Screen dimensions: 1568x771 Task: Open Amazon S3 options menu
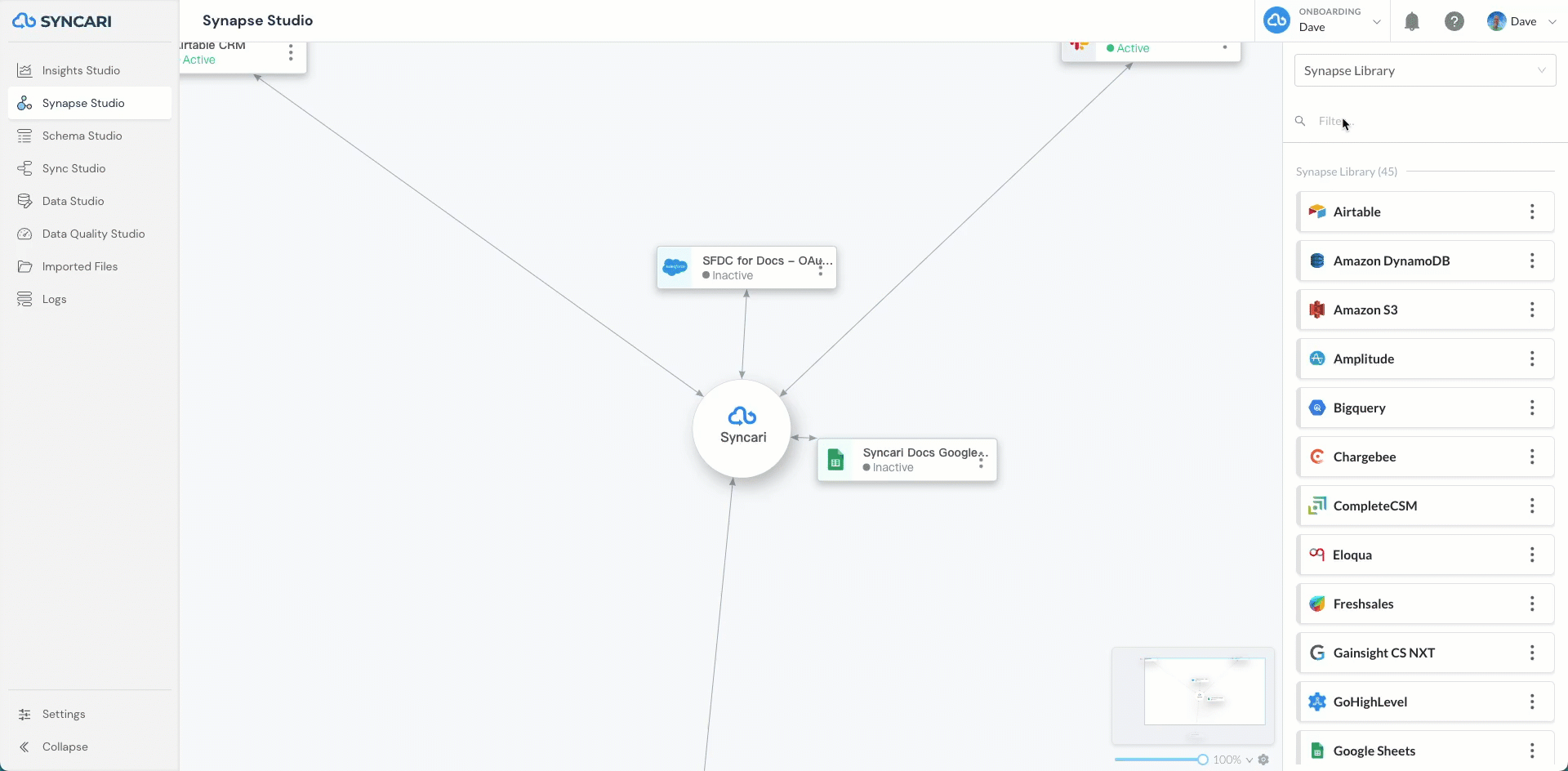pos(1532,310)
